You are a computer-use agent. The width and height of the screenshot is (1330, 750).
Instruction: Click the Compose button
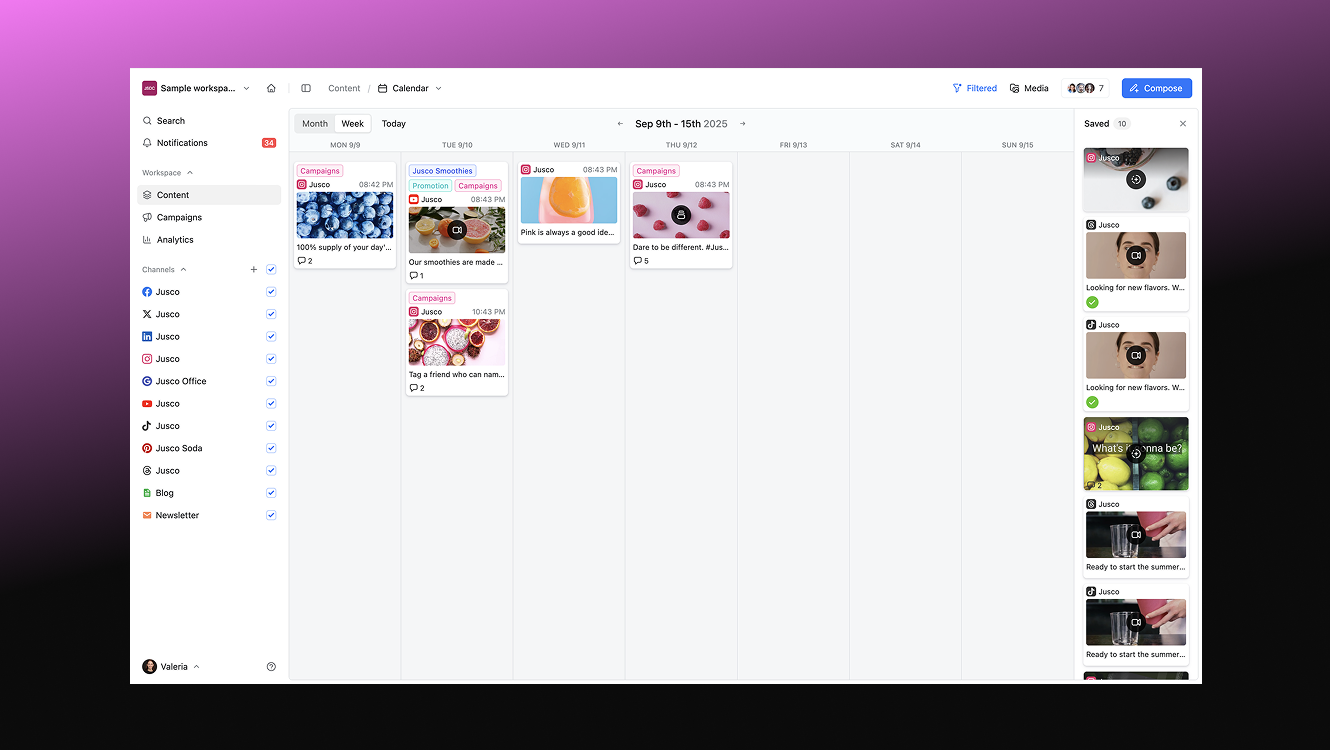1156,88
